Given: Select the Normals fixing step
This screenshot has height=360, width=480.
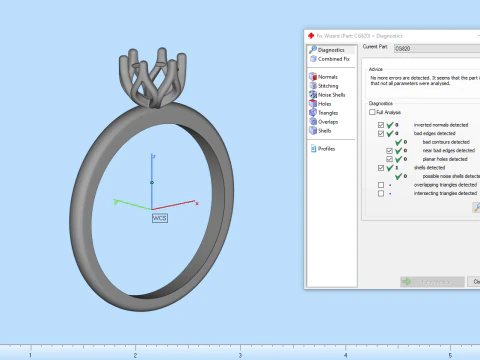Looking at the screenshot, I should pos(323,77).
